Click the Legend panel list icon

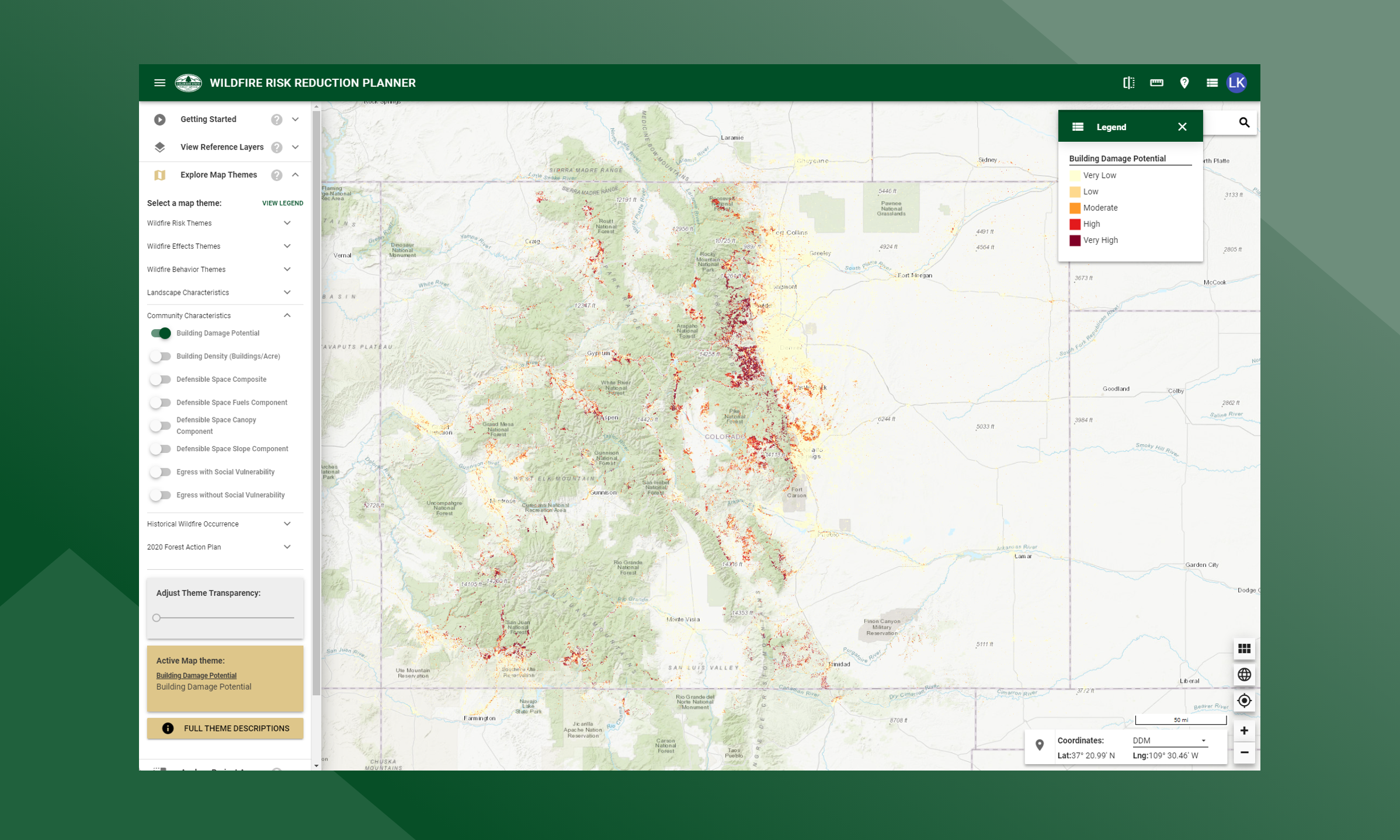(x=1078, y=127)
